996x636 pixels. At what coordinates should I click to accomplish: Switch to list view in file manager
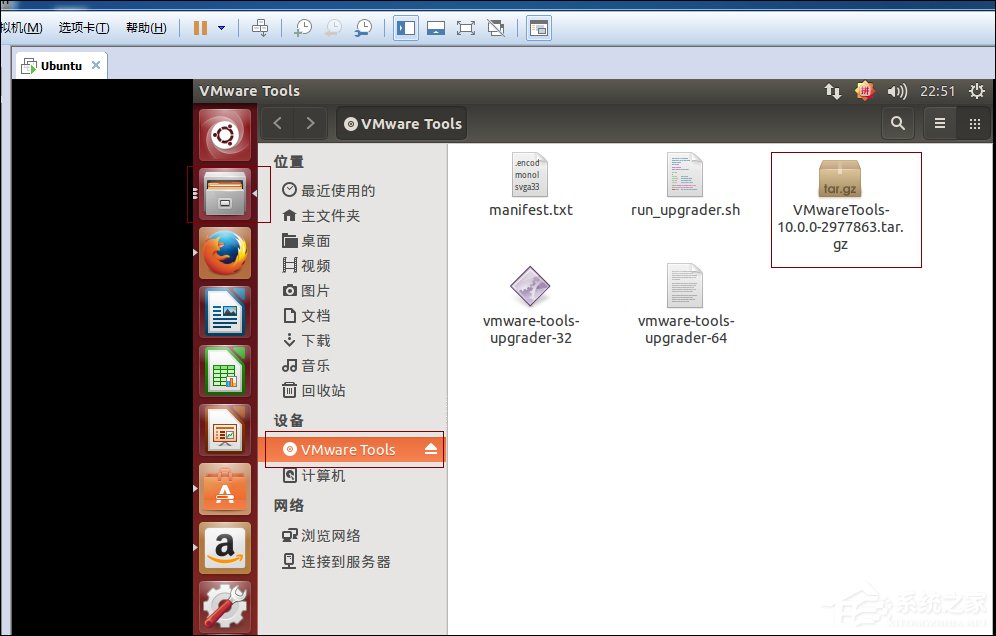pos(938,123)
